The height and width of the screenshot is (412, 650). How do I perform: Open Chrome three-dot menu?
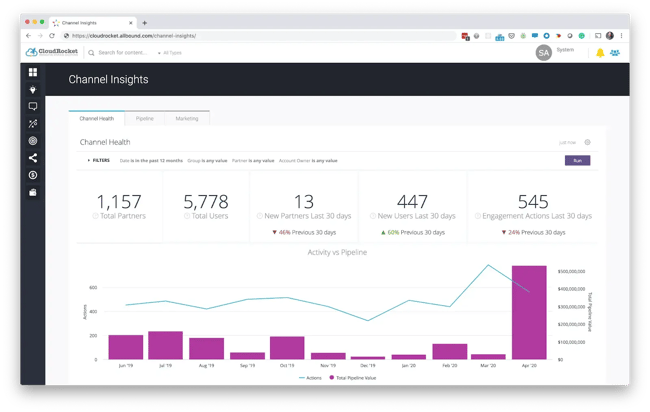[x=621, y=36]
